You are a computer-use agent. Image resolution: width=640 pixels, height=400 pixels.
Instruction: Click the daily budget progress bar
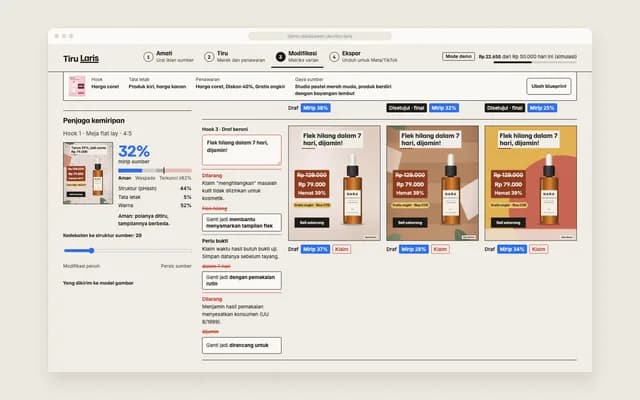535,62
